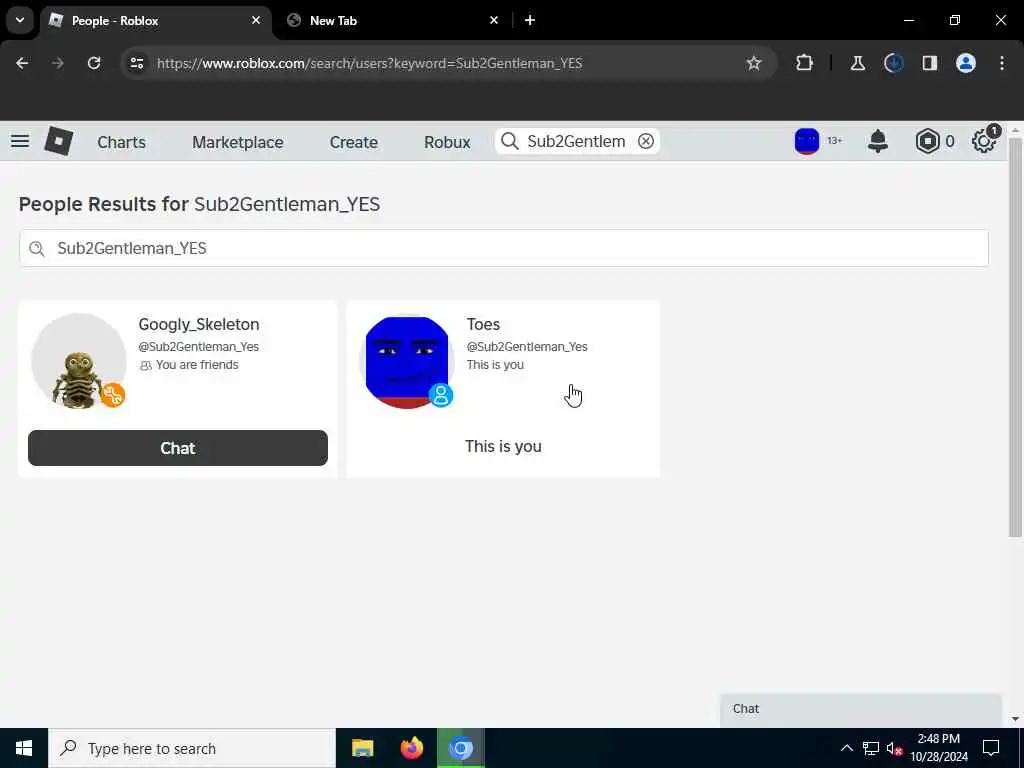Open the Roblox hamburger menu

coord(20,141)
